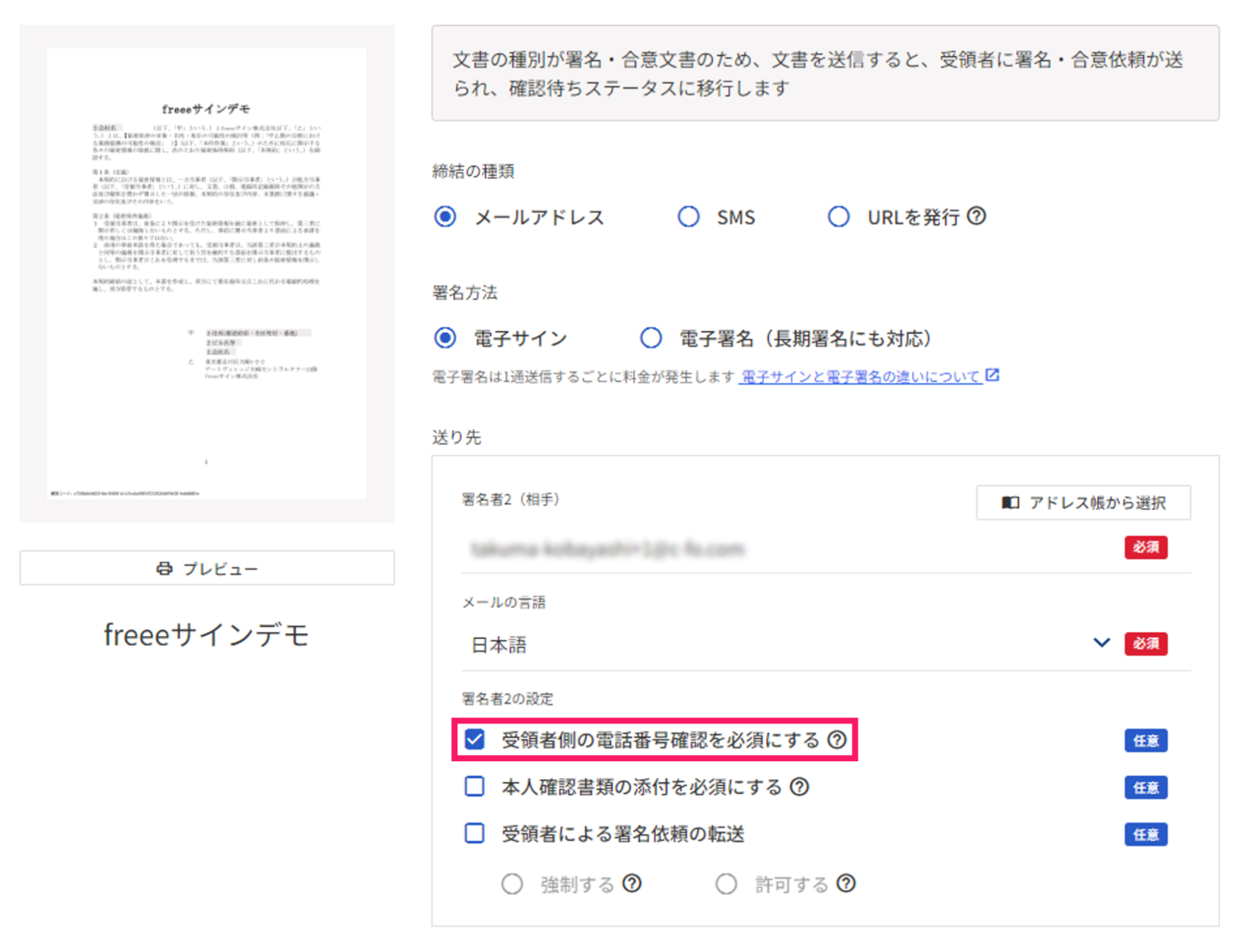Select the 許可する radio option
Screen dimensions: 1246x952
[x=726, y=884]
